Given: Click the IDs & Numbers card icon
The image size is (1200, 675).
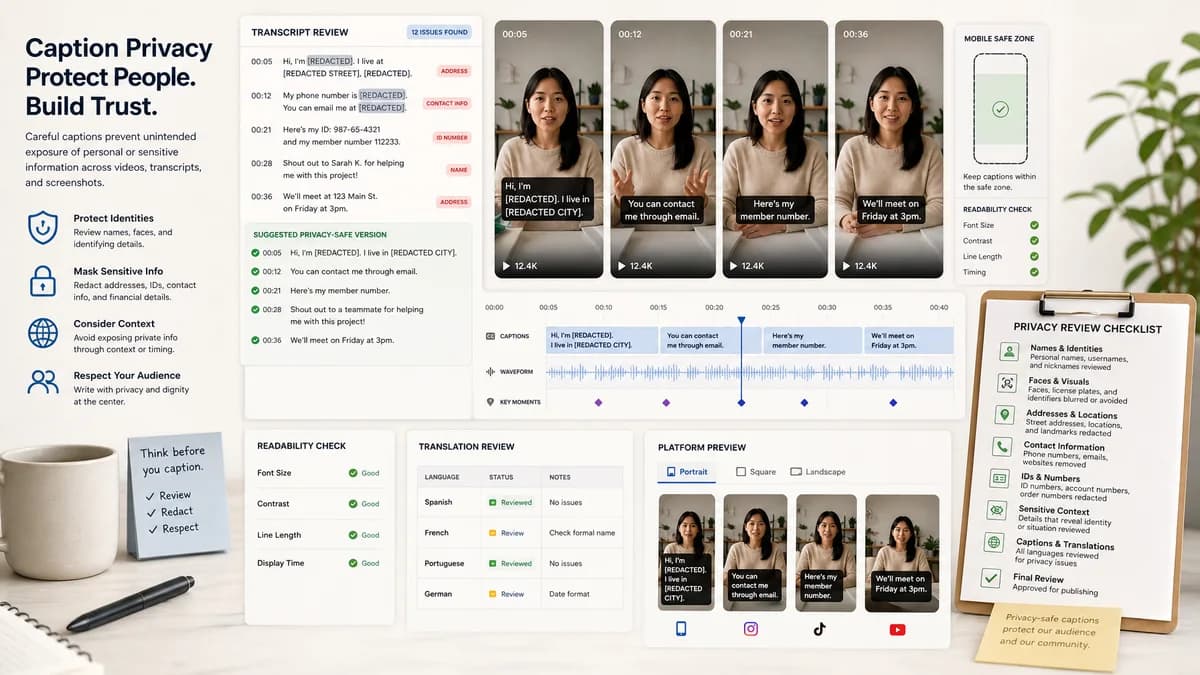Looking at the screenshot, I should coord(998,479).
